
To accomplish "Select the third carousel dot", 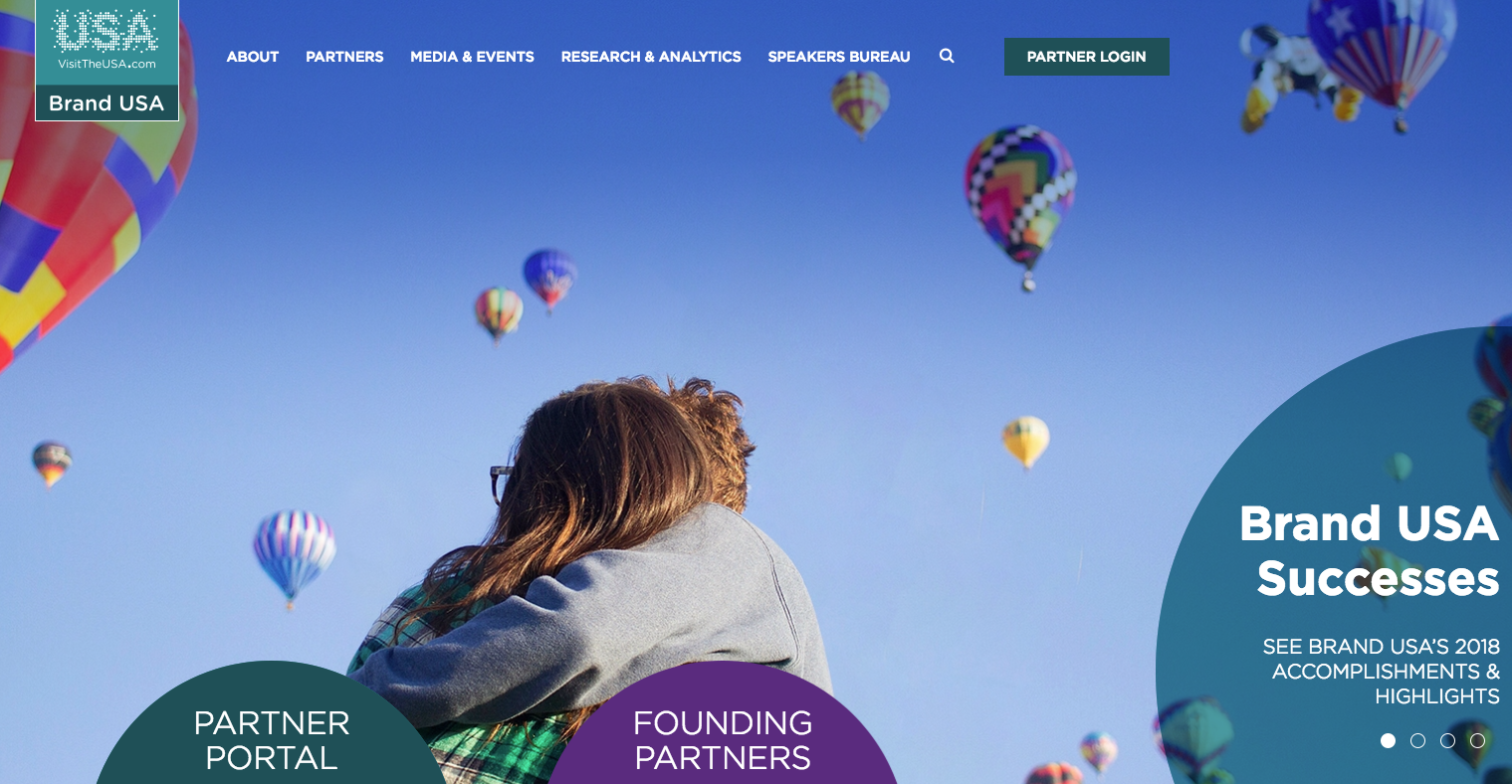I will 1447,740.
